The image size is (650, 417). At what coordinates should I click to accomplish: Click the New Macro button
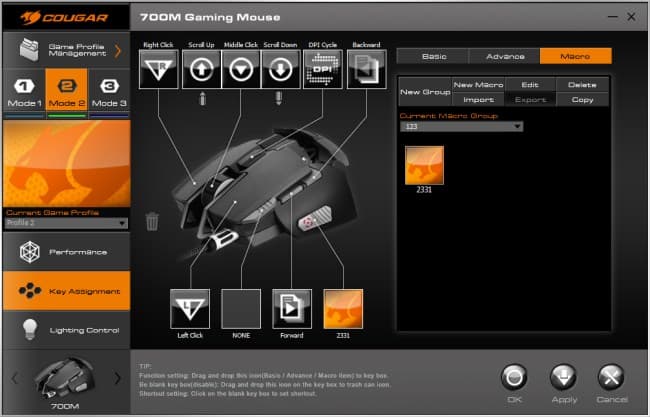tap(478, 85)
